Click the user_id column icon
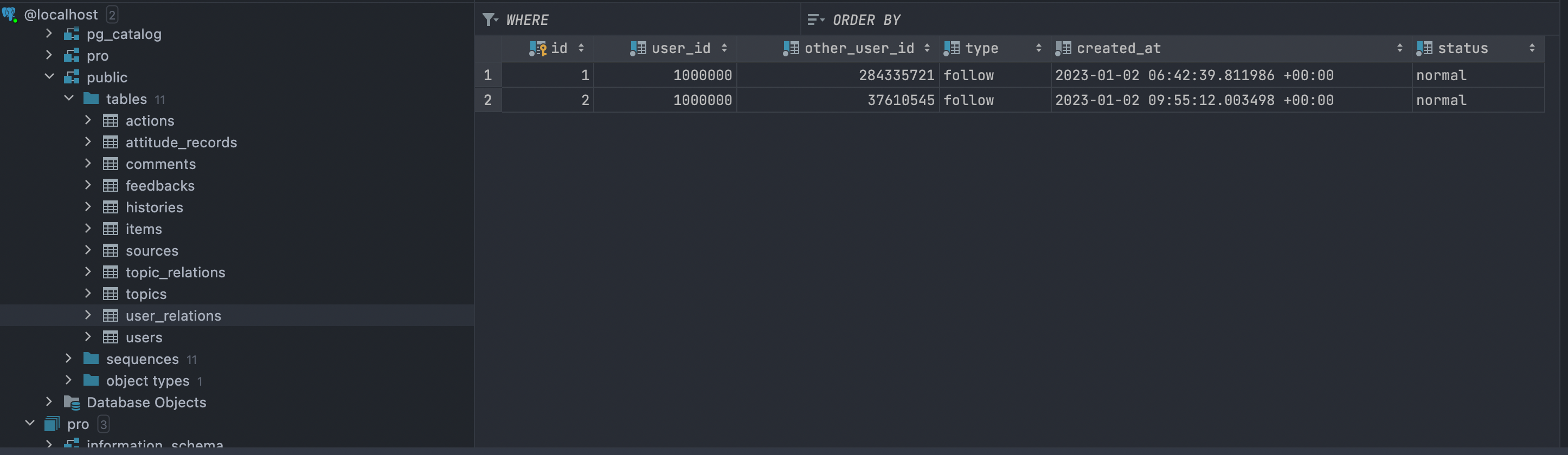This screenshot has width=1568, height=455. click(x=638, y=49)
